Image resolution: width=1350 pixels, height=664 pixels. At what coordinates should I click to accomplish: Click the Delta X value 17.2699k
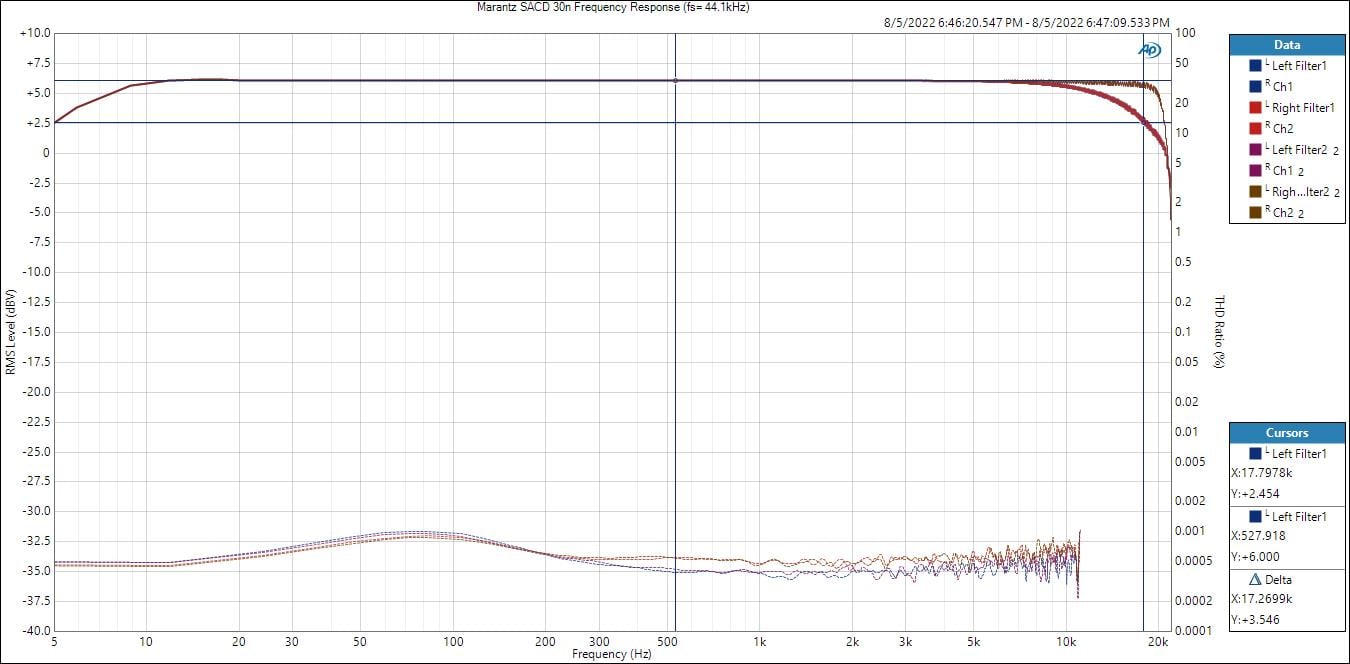1266,600
